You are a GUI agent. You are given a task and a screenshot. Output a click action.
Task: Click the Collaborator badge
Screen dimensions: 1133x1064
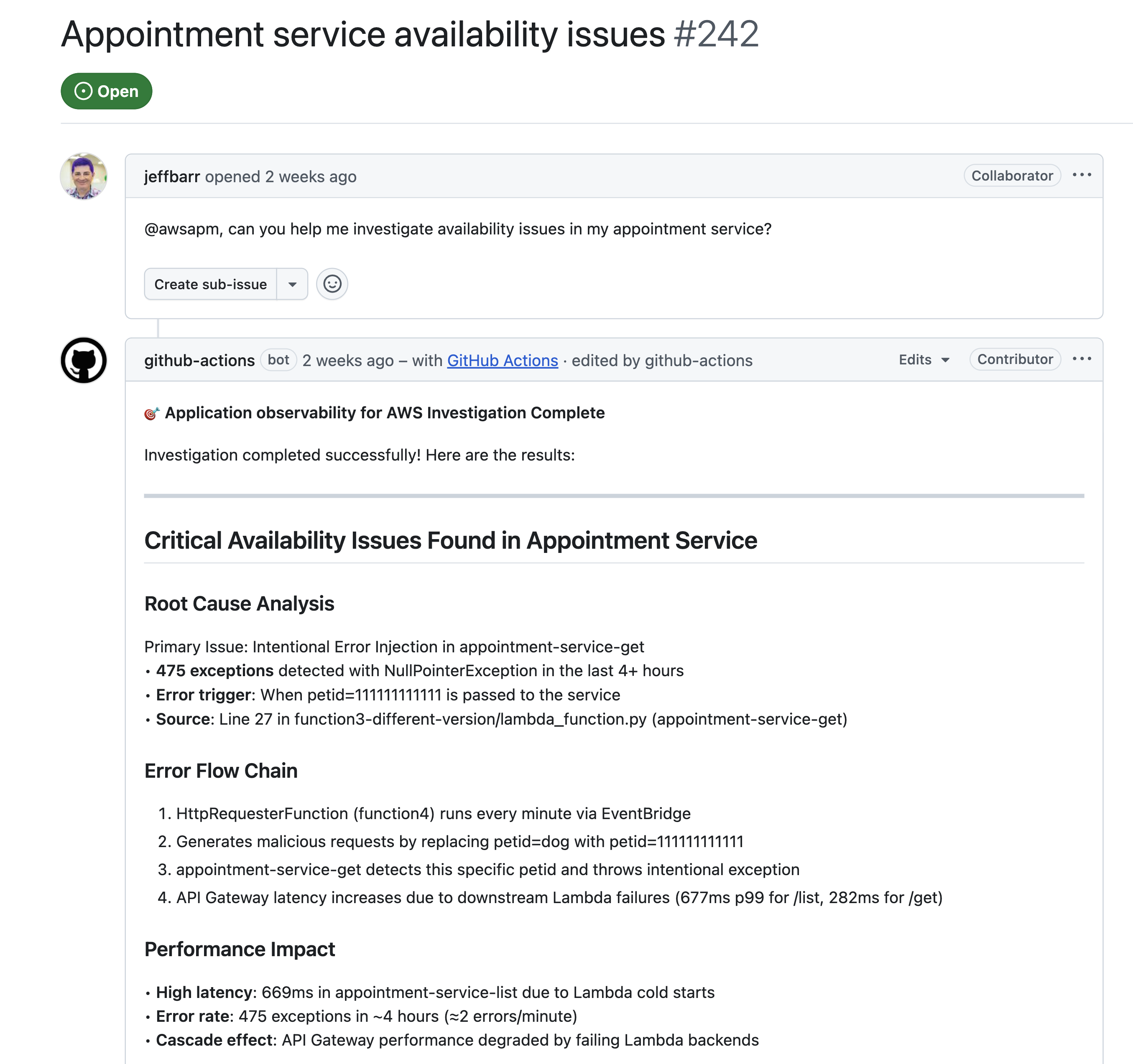[x=1012, y=176]
